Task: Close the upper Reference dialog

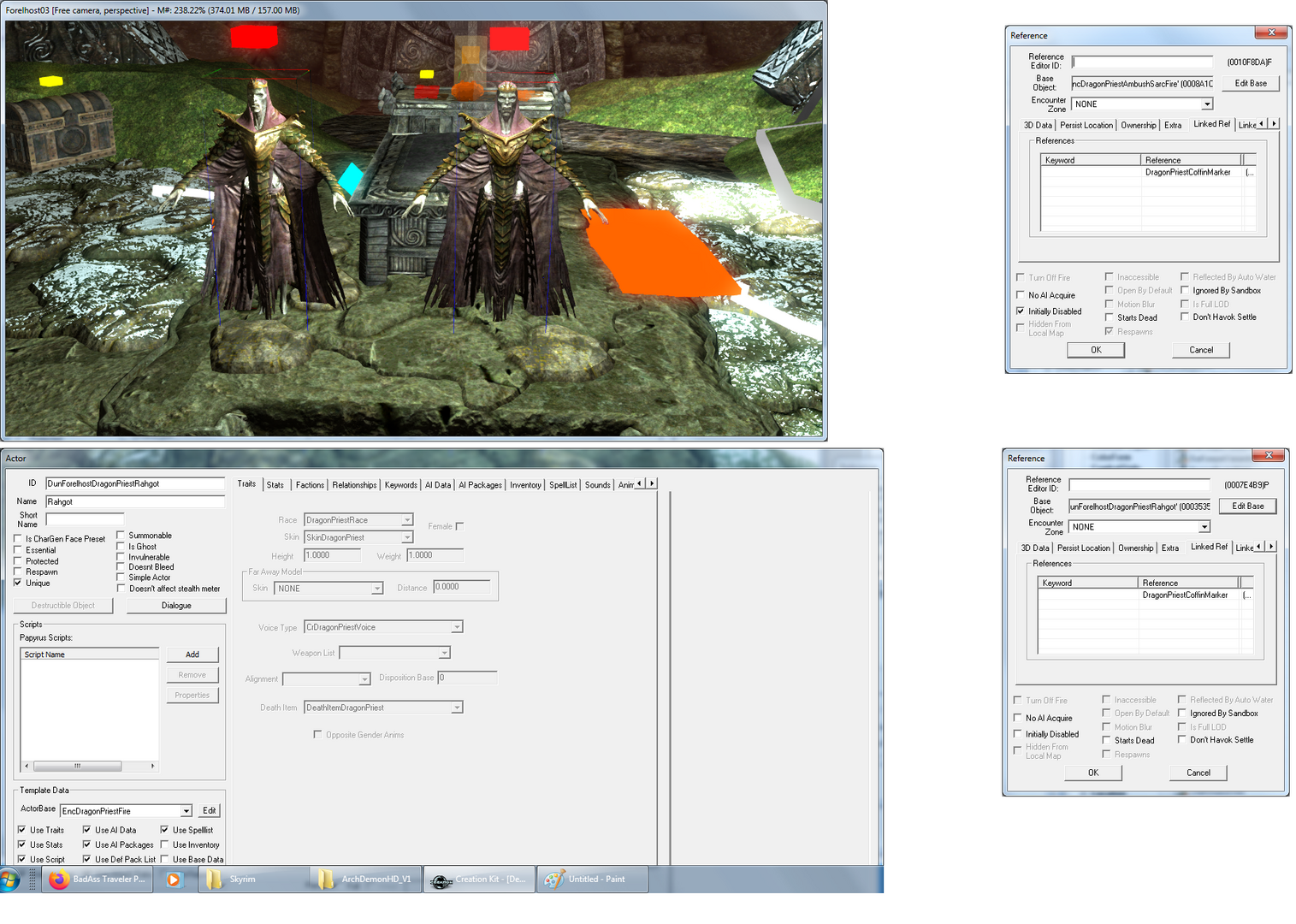Action: (x=1270, y=33)
